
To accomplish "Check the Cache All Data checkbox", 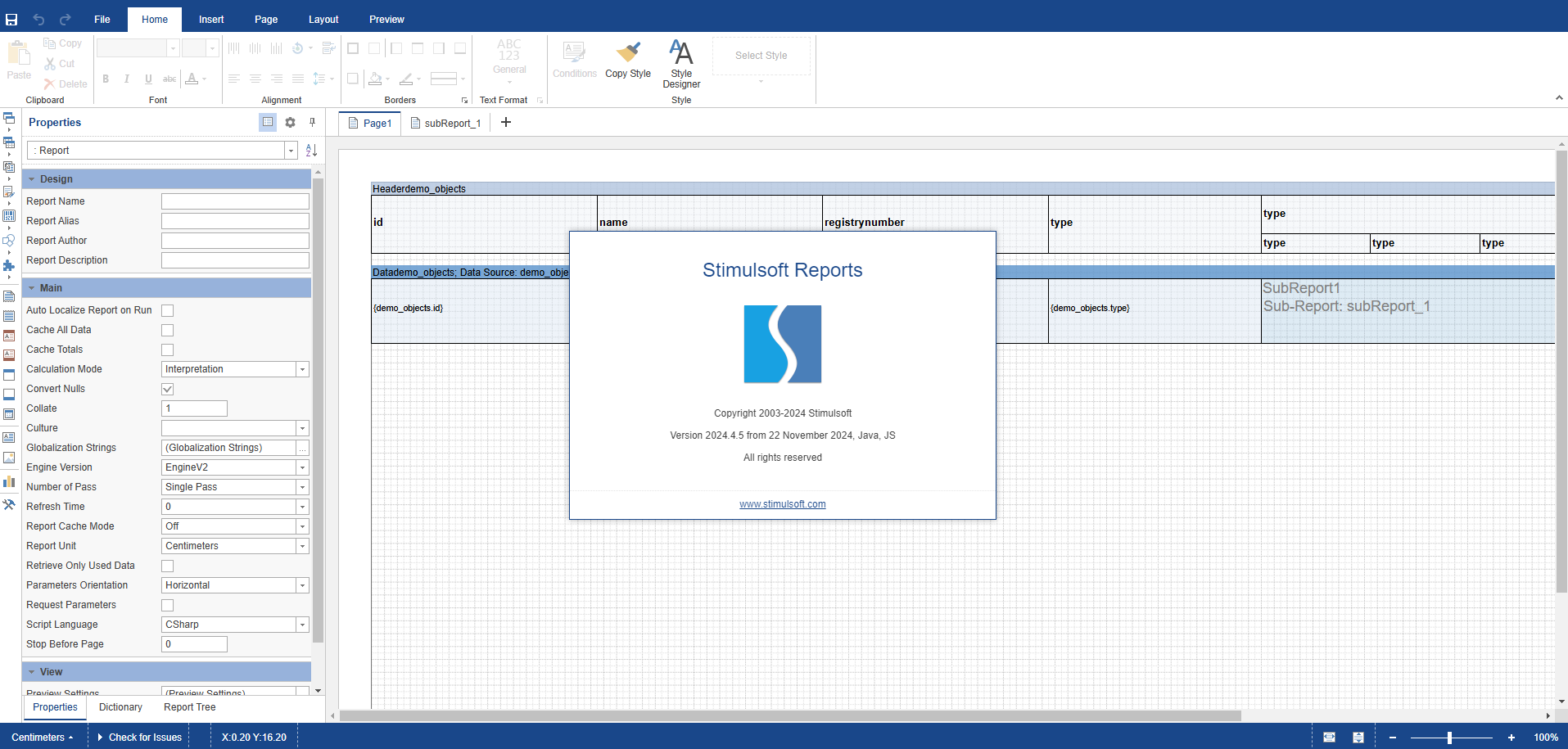I will click(168, 330).
